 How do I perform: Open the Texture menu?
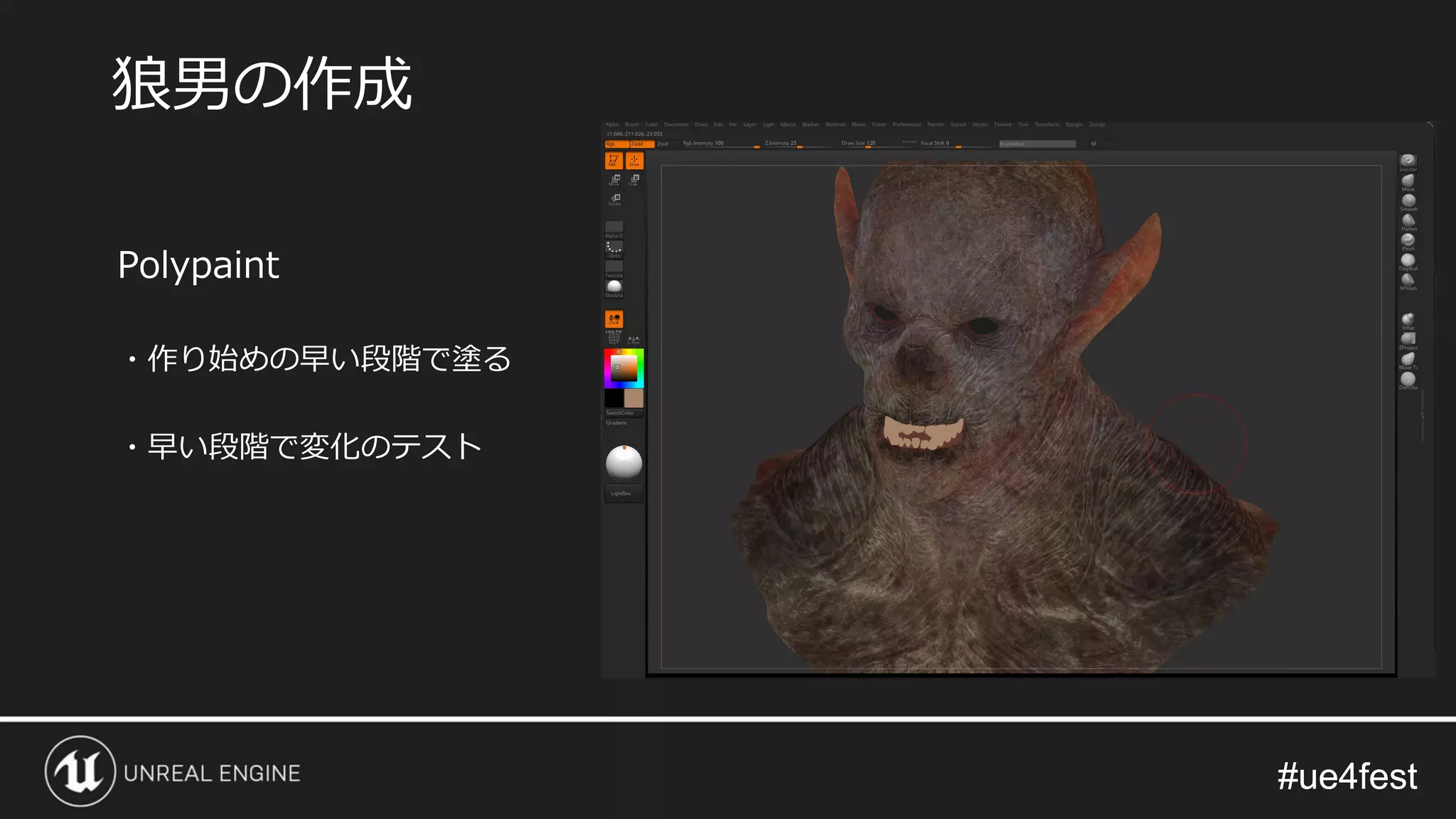(x=1002, y=124)
